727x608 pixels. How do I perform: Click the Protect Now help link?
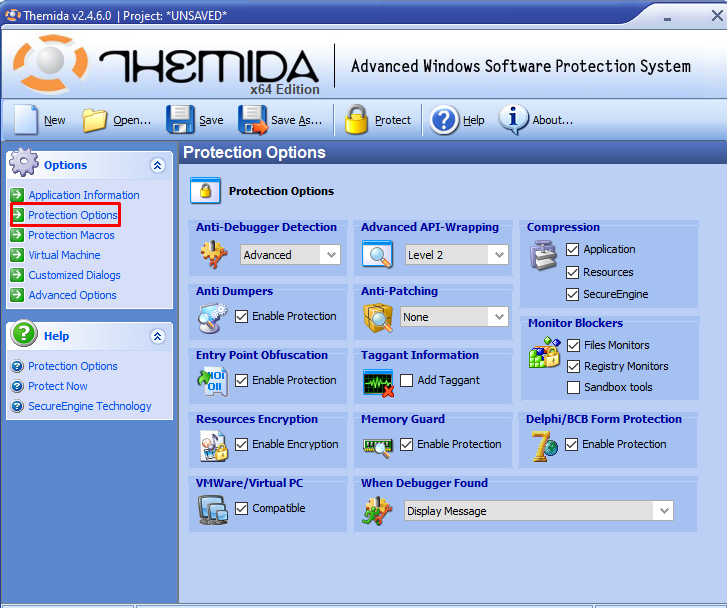58,386
